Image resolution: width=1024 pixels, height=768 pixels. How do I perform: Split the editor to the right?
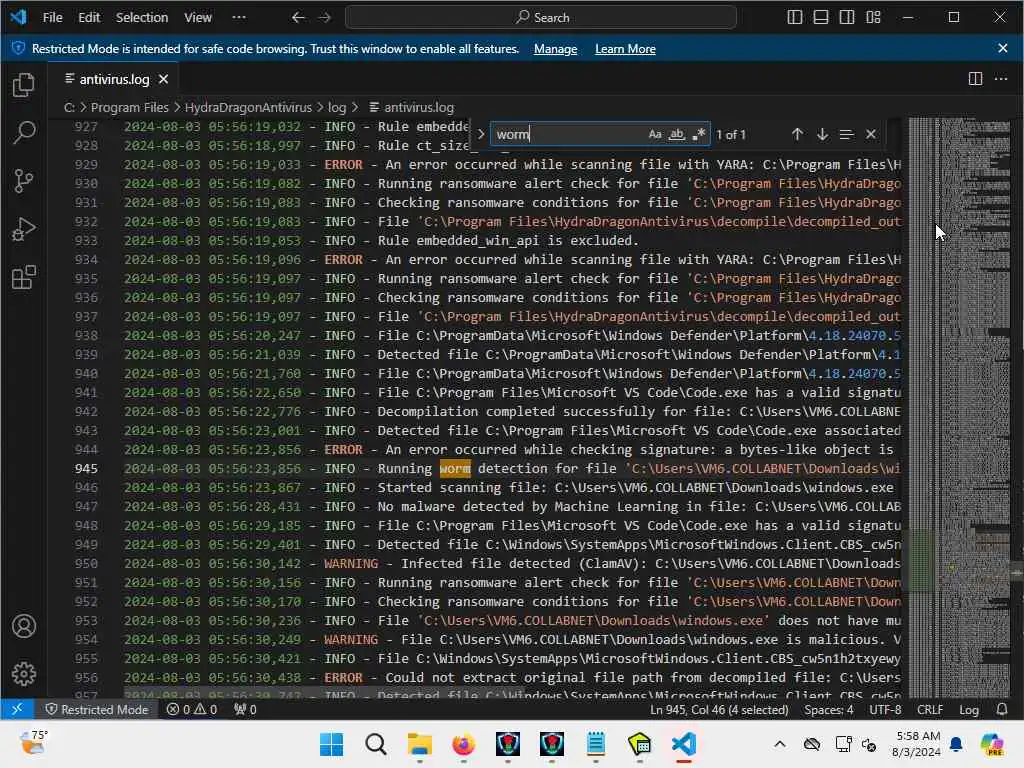click(x=975, y=79)
